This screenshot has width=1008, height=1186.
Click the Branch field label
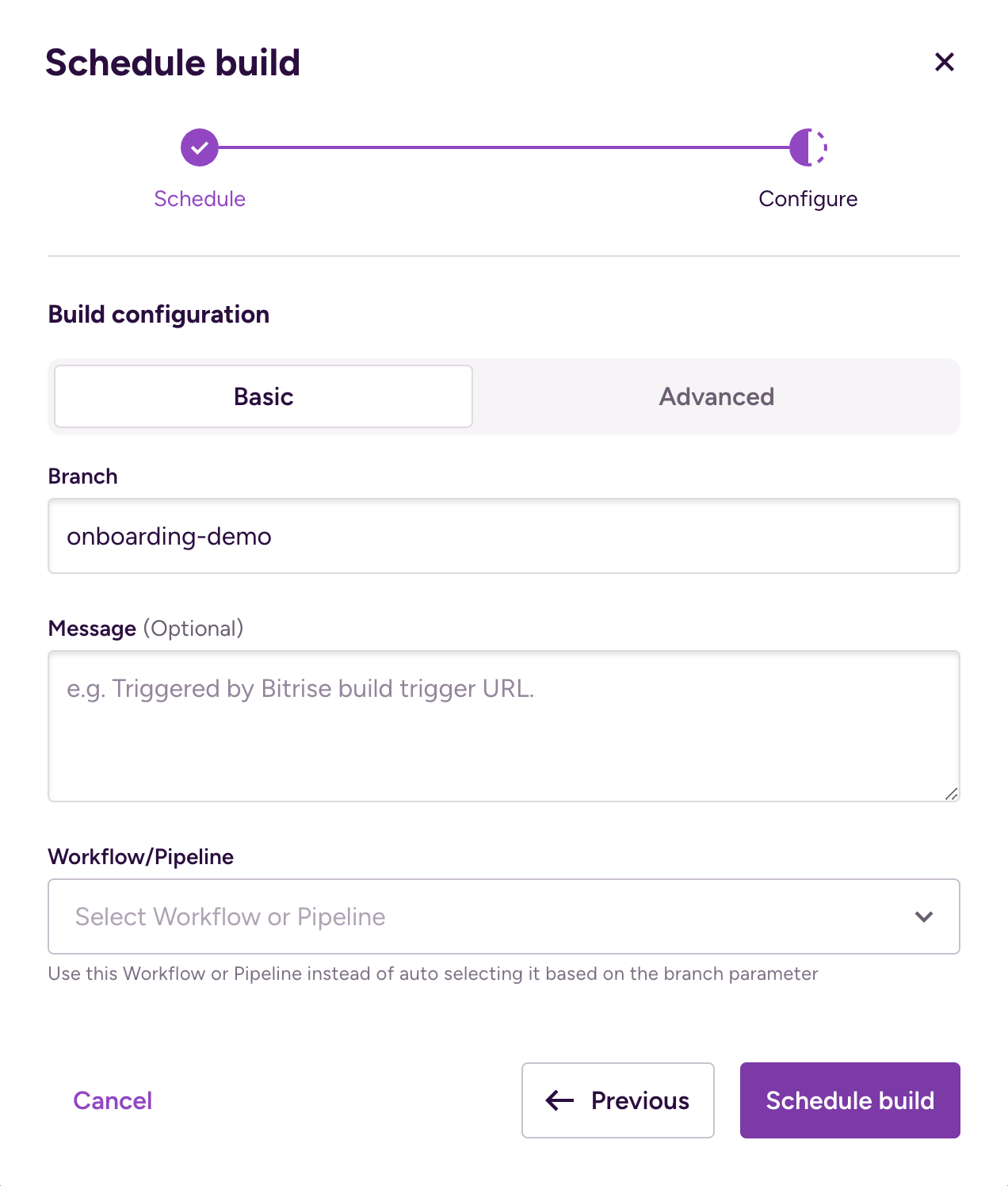click(x=83, y=476)
